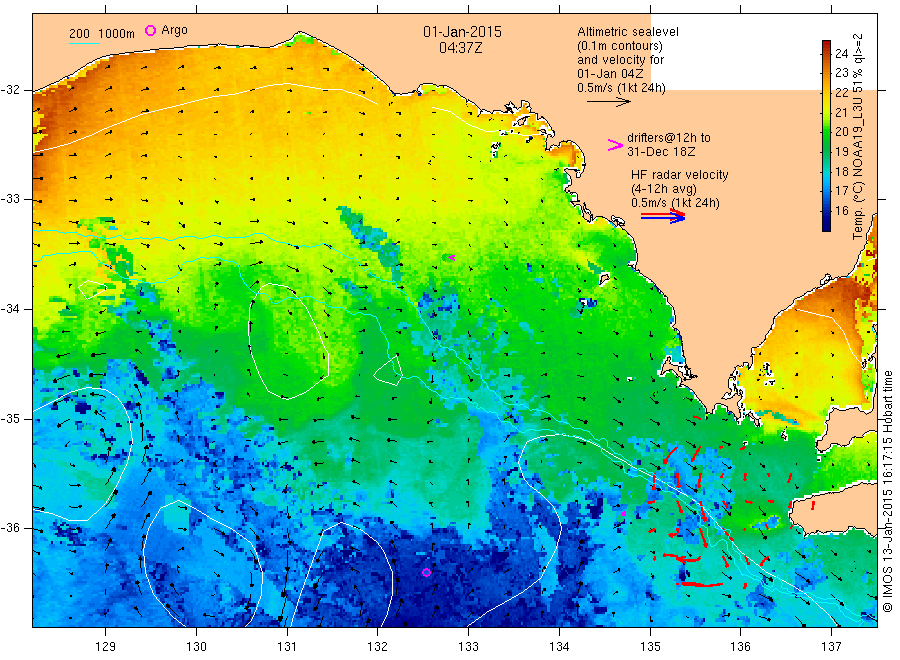Click the temperature color bar
This screenshot has height=660, width=900.
pyautogui.click(x=826, y=136)
